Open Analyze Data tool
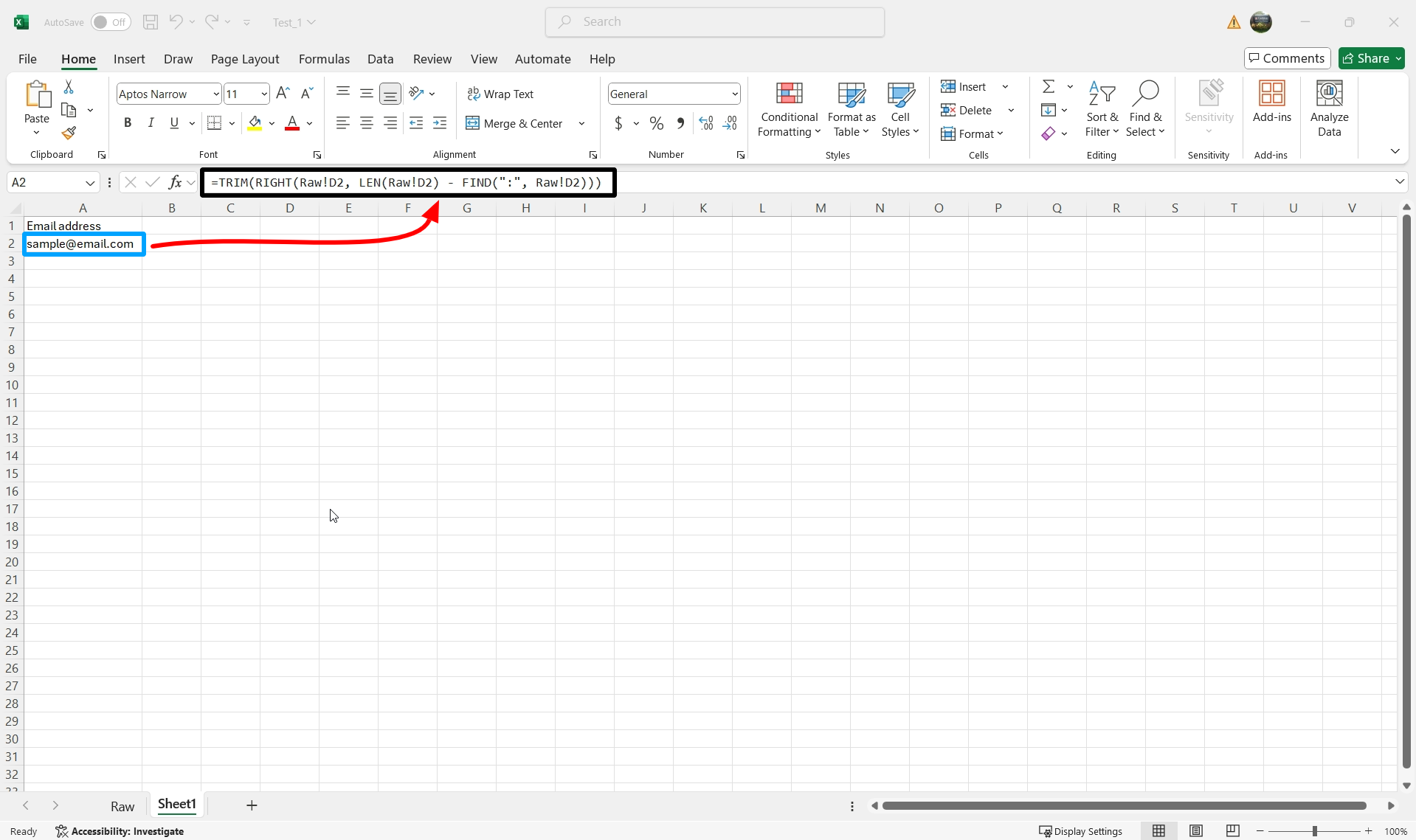Image resolution: width=1416 pixels, height=840 pixels. tap(1329, 108)
